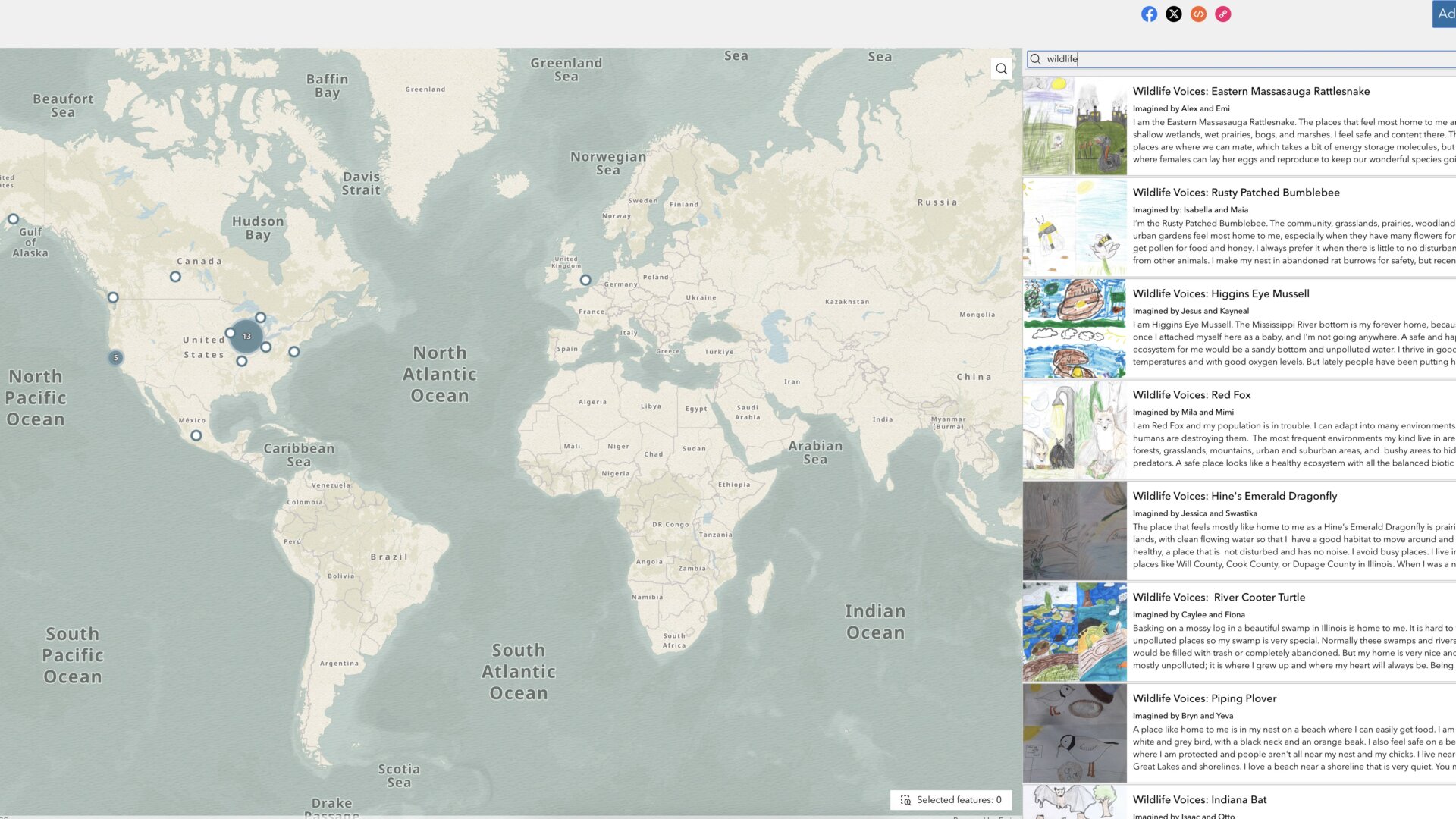Share on Facebook icon

1149,14
